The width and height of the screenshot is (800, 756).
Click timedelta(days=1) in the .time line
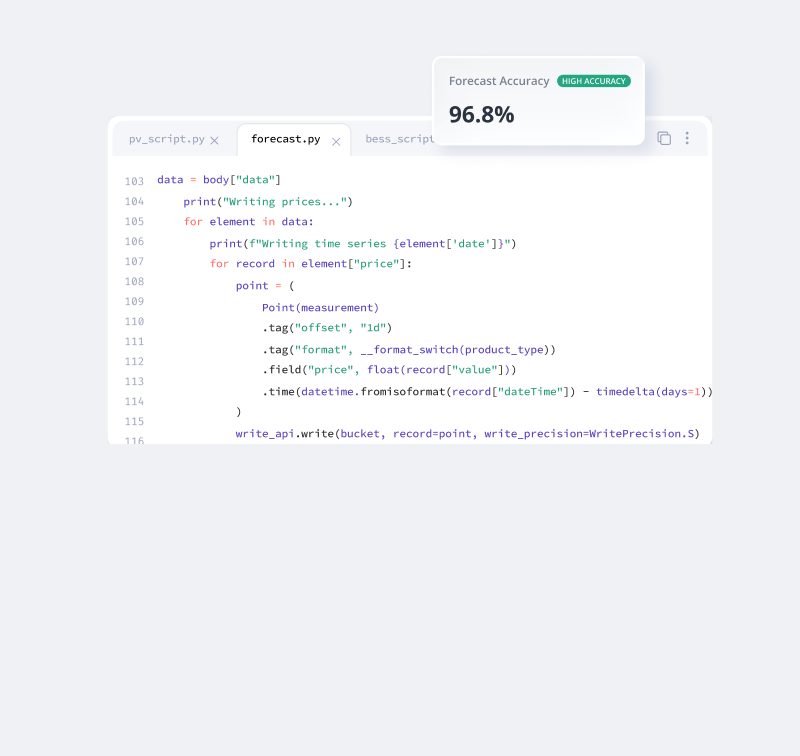pos(651,392)
